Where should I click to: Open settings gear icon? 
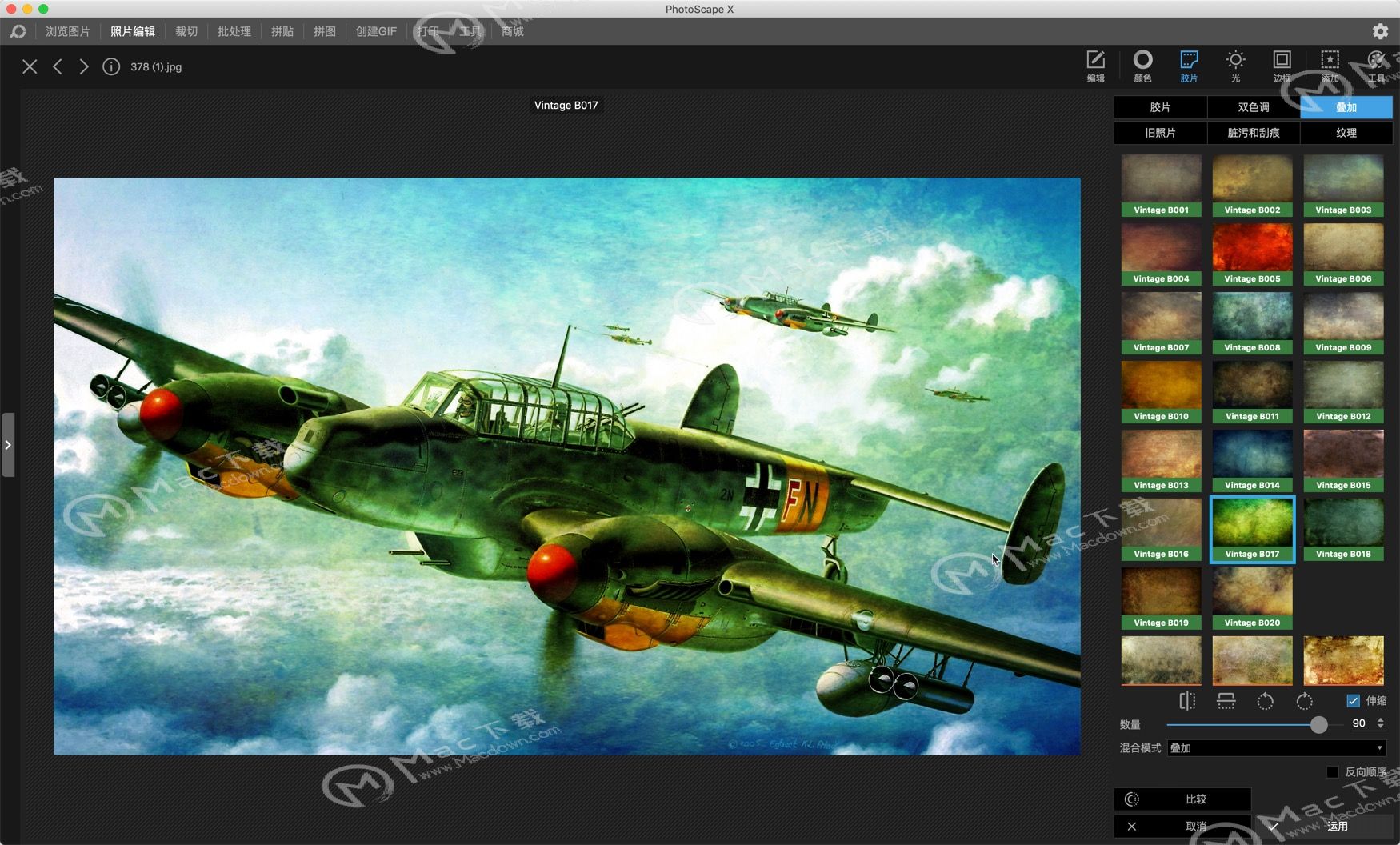pos(1380,31)
